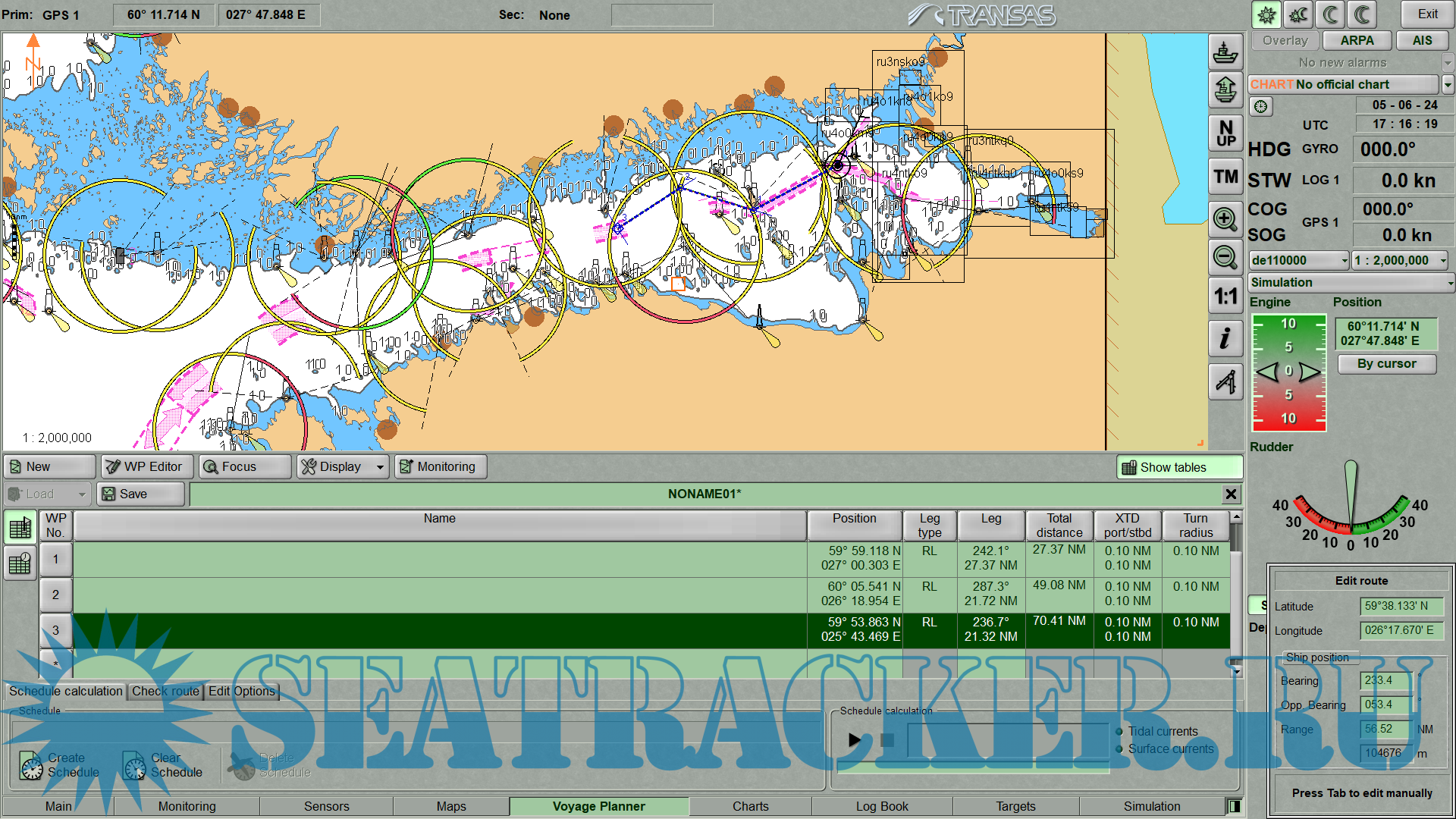Click the By cursor position button
Viewport: 1456px width, 819px height.
1385,364
